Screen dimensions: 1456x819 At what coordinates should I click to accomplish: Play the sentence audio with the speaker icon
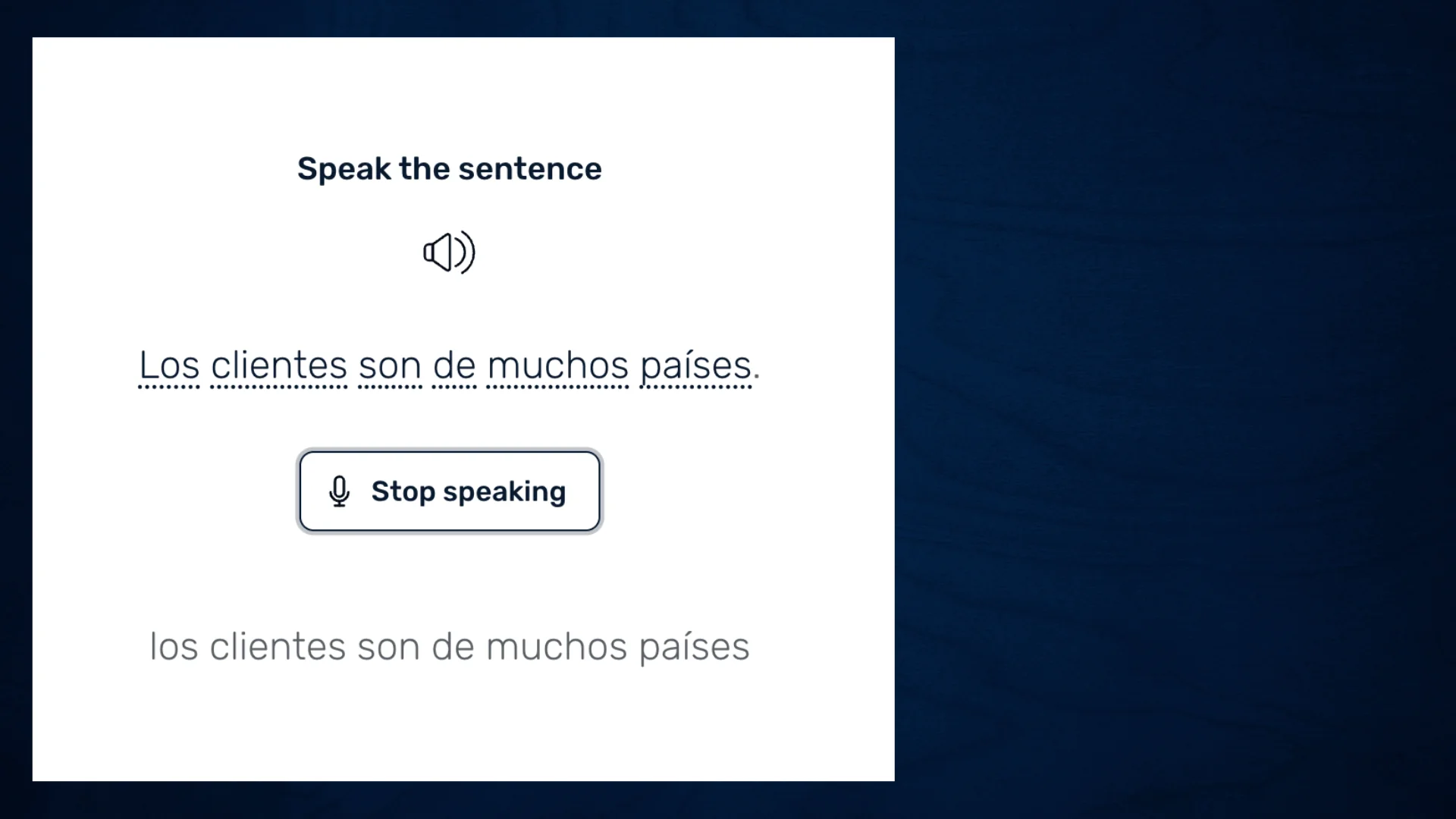tap(449, 253)
